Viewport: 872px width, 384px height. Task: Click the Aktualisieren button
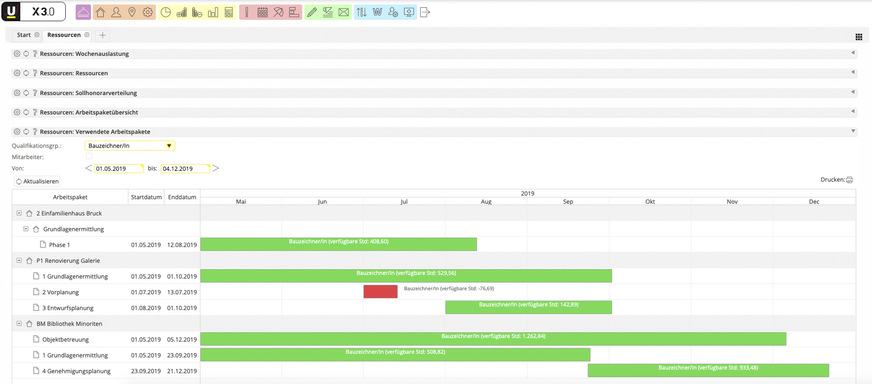[37, 181]
